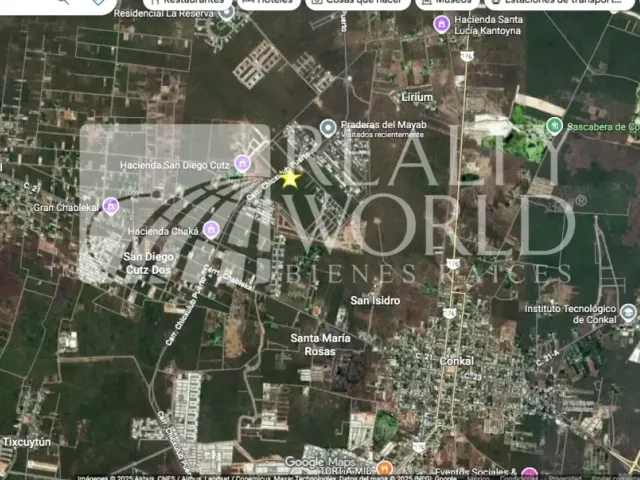
Task: Open the Gran Chablekal purple marker
Action: (x=111, y=206)
